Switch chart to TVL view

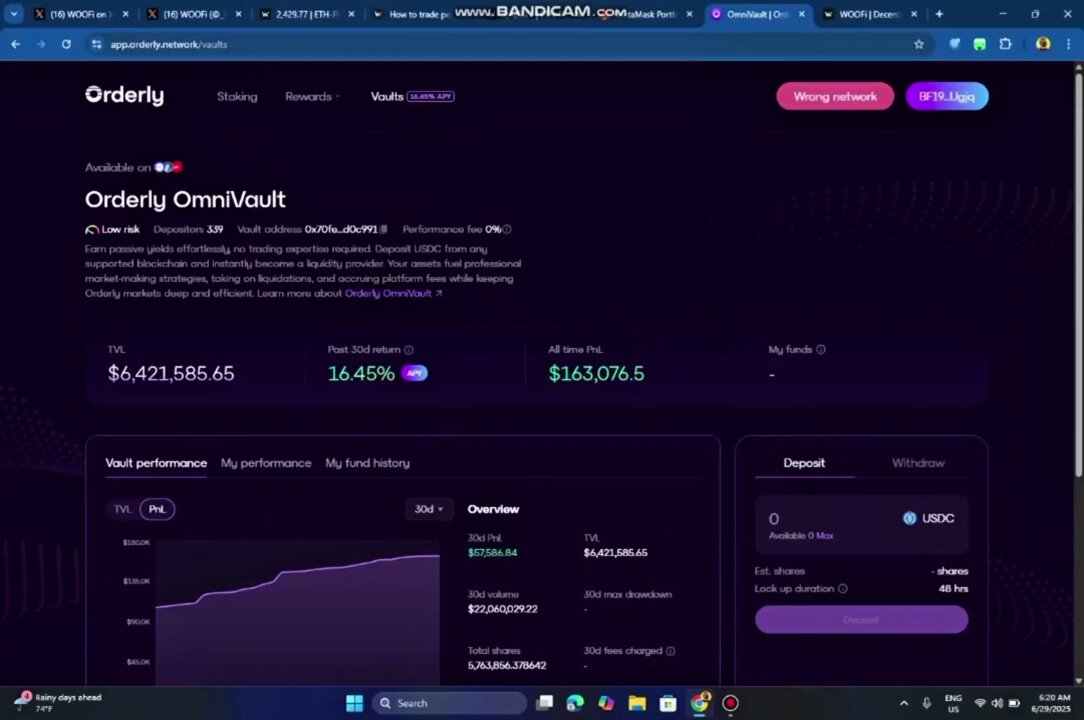coord(122,509)
